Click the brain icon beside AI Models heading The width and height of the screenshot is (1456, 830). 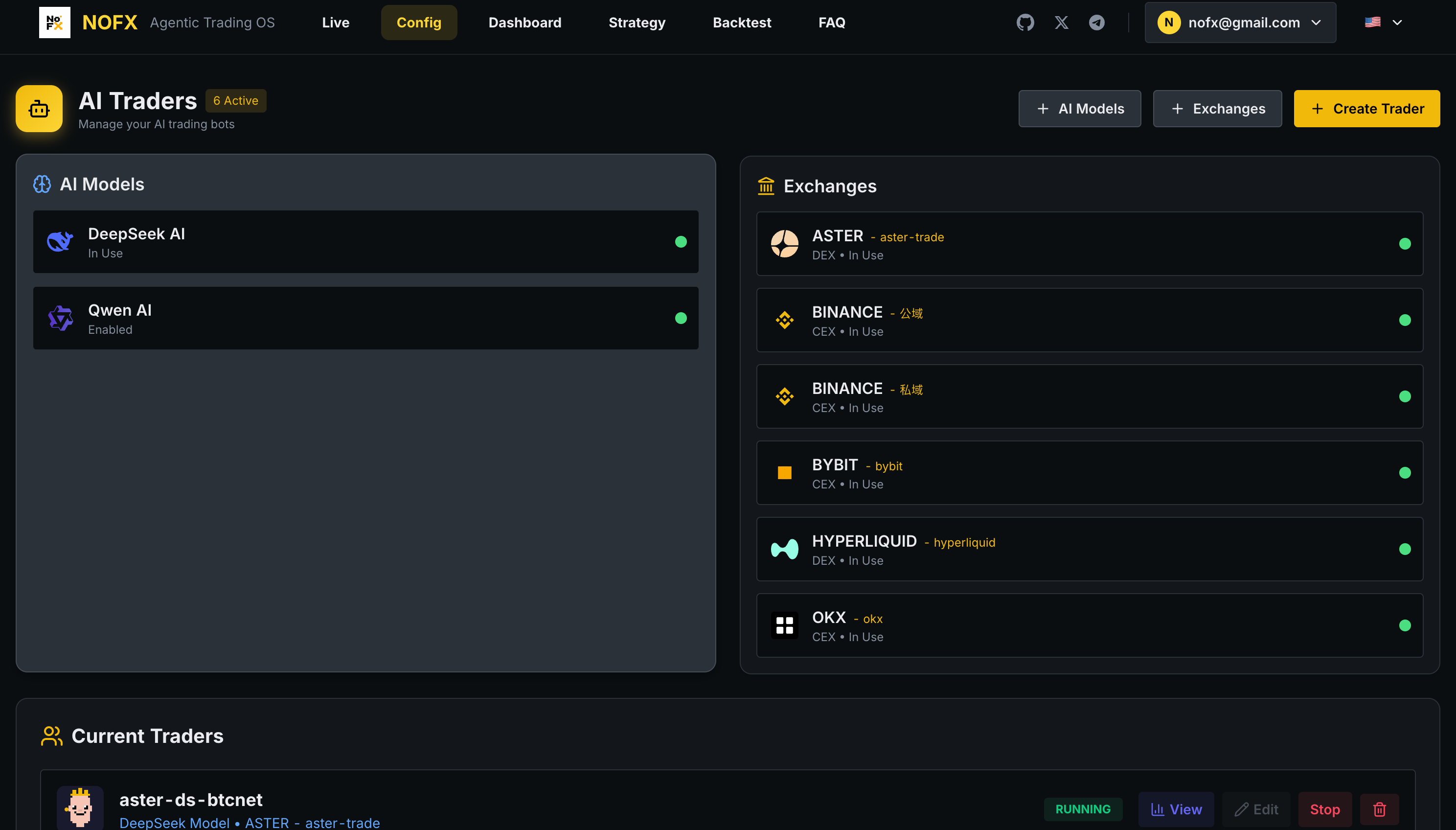click(42, 184)
